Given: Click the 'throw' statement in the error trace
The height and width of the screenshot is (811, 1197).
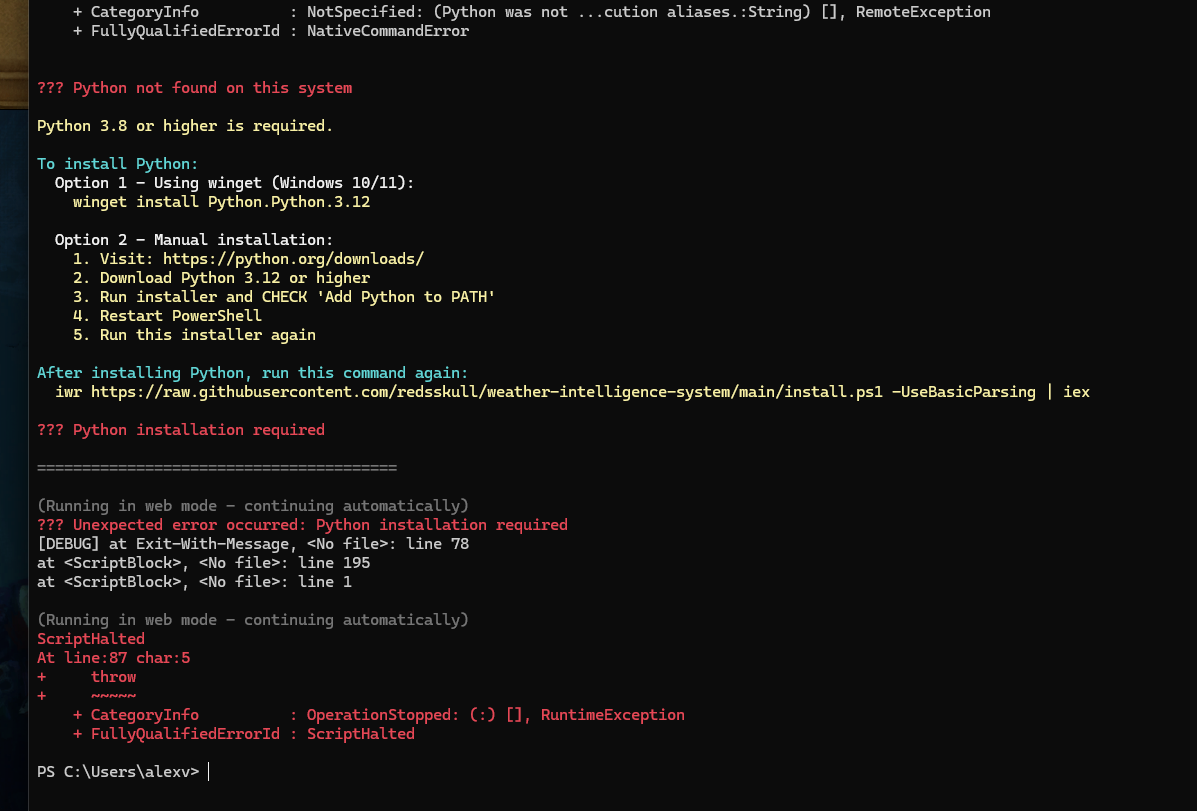Looking at the screenshot, I should [113, 676].
